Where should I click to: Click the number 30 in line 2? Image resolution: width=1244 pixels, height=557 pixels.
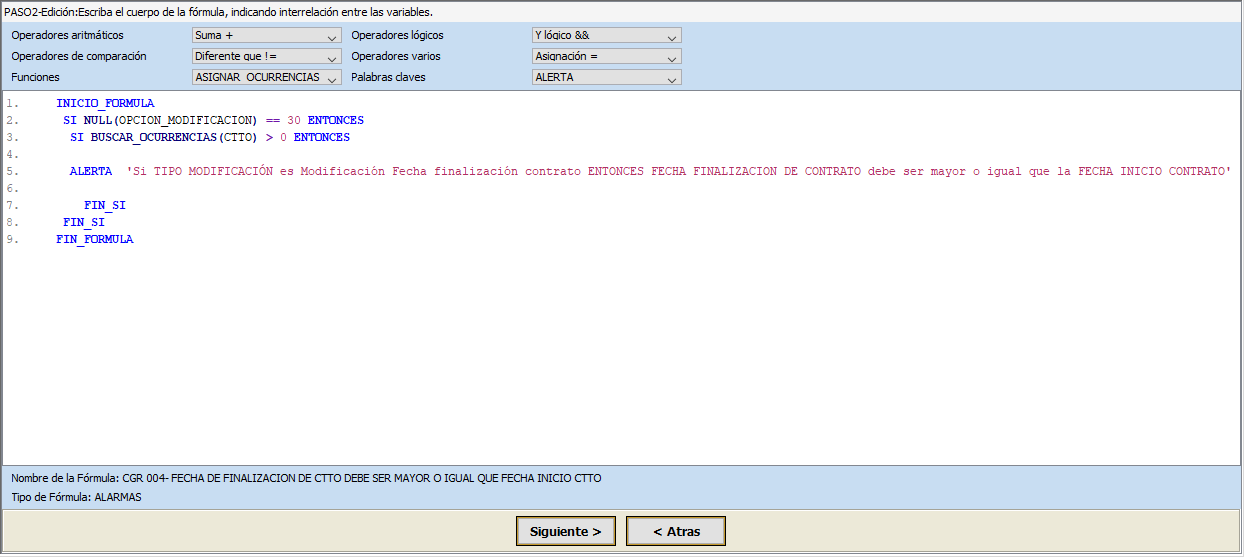pyautogui.click(x=293, y=120)
